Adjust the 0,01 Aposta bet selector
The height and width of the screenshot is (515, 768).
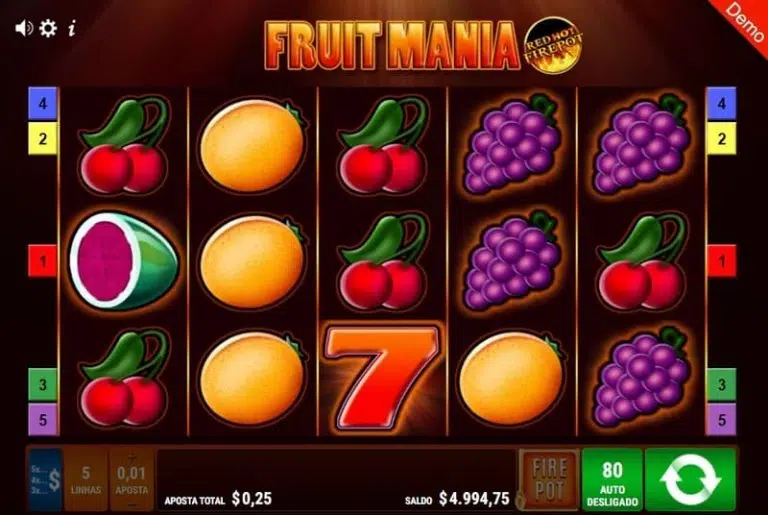(131, 480)
